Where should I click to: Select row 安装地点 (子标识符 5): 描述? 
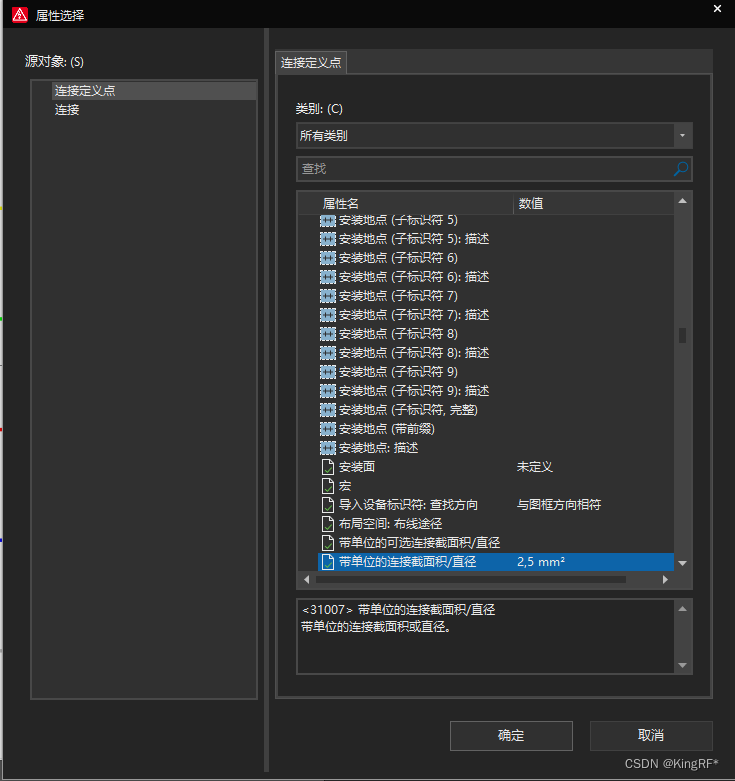point(496,239)
